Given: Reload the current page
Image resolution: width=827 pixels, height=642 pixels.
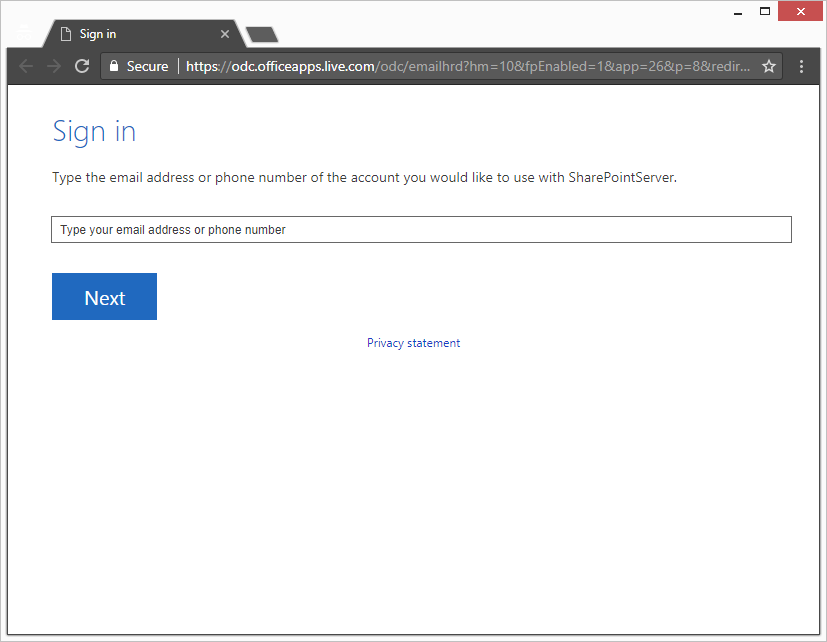Looking at the screenshot, I should [x=82, y=66].
